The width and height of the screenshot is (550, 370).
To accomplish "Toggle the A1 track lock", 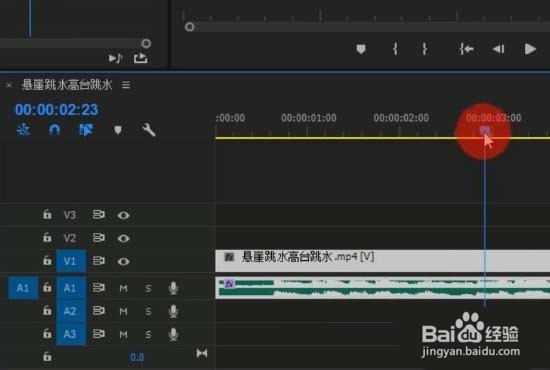I will click(x=47, y=288).
